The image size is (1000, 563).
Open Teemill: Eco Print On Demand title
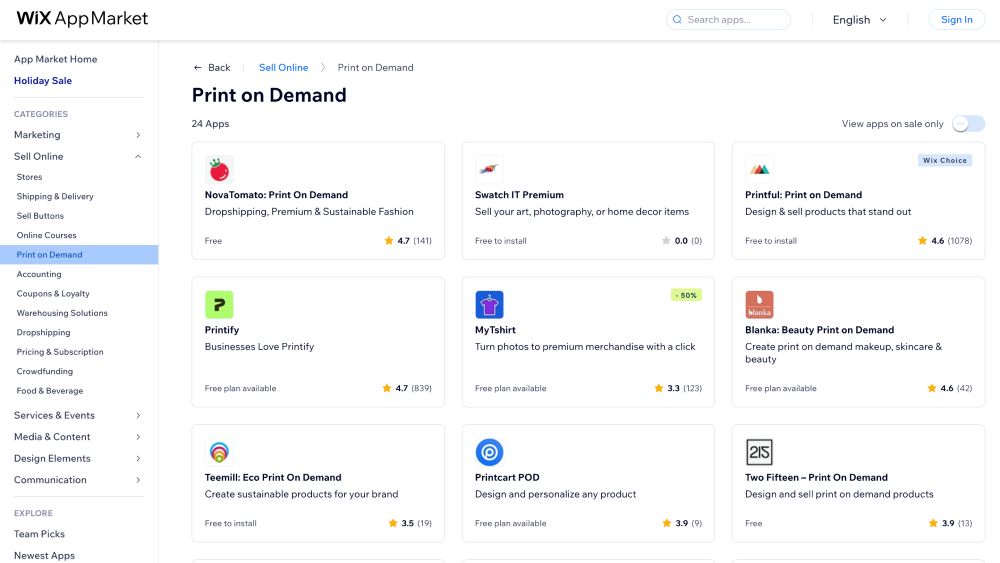[273, 478]
